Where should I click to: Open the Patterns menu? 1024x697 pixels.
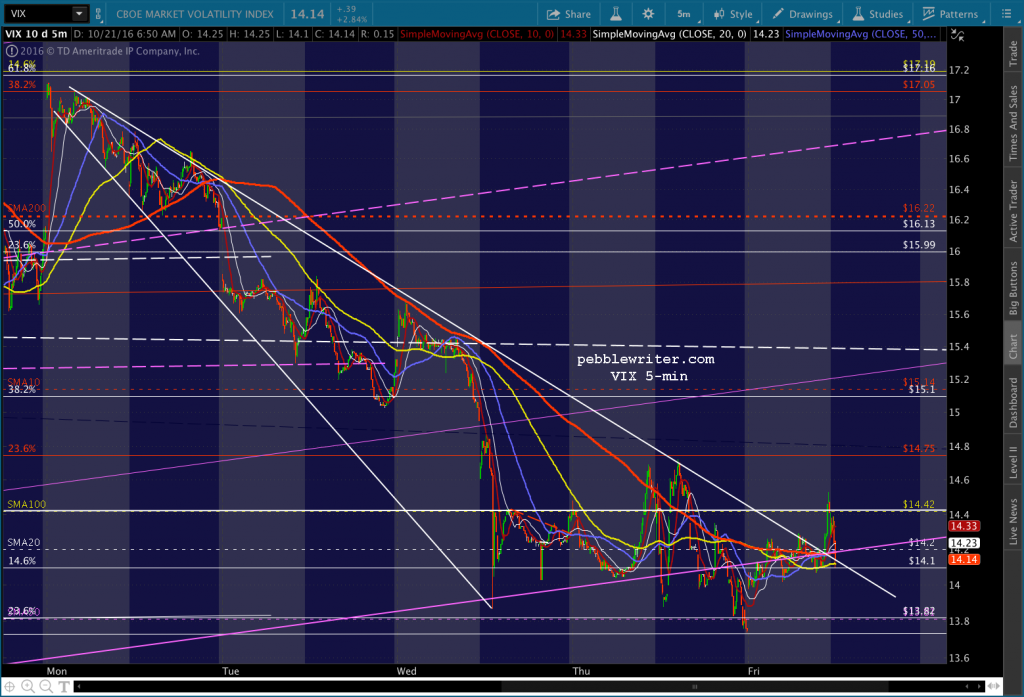point(950,14)
